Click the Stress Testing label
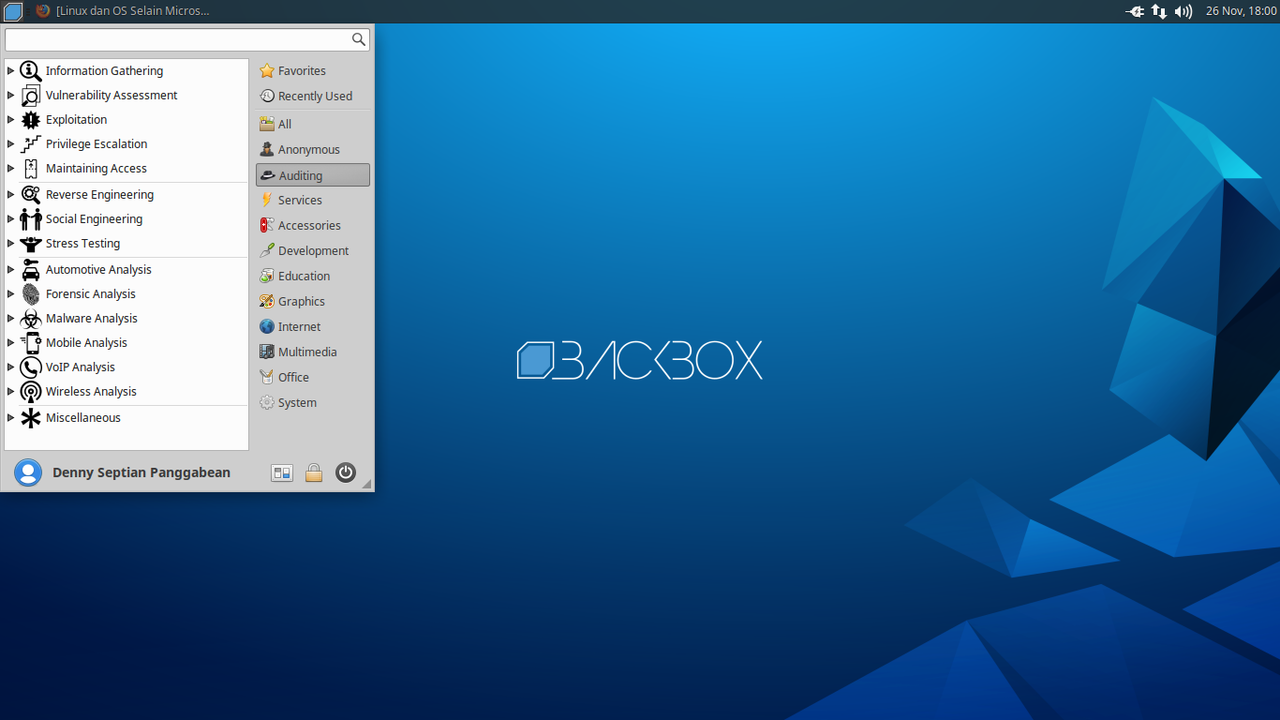The image size is (1280, 720). click(x=83, y=243)
